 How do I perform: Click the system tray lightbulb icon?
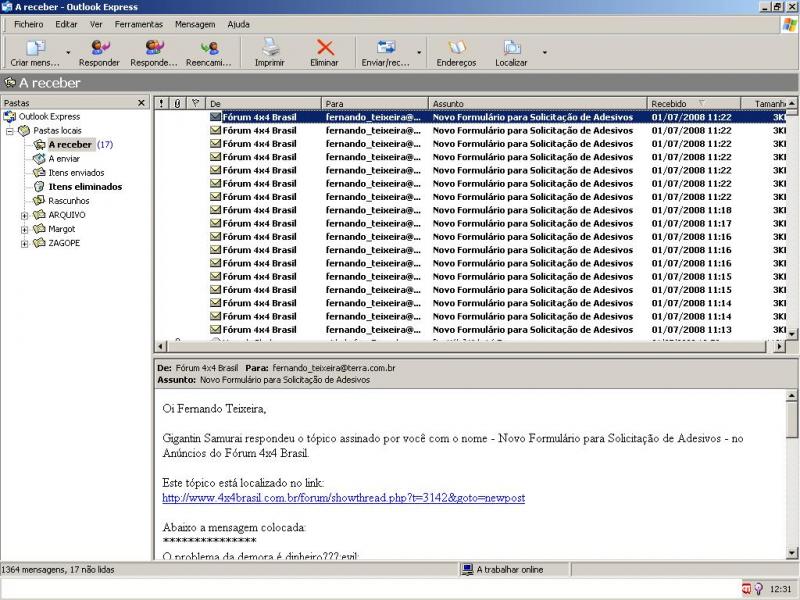(x=758, y=589)
